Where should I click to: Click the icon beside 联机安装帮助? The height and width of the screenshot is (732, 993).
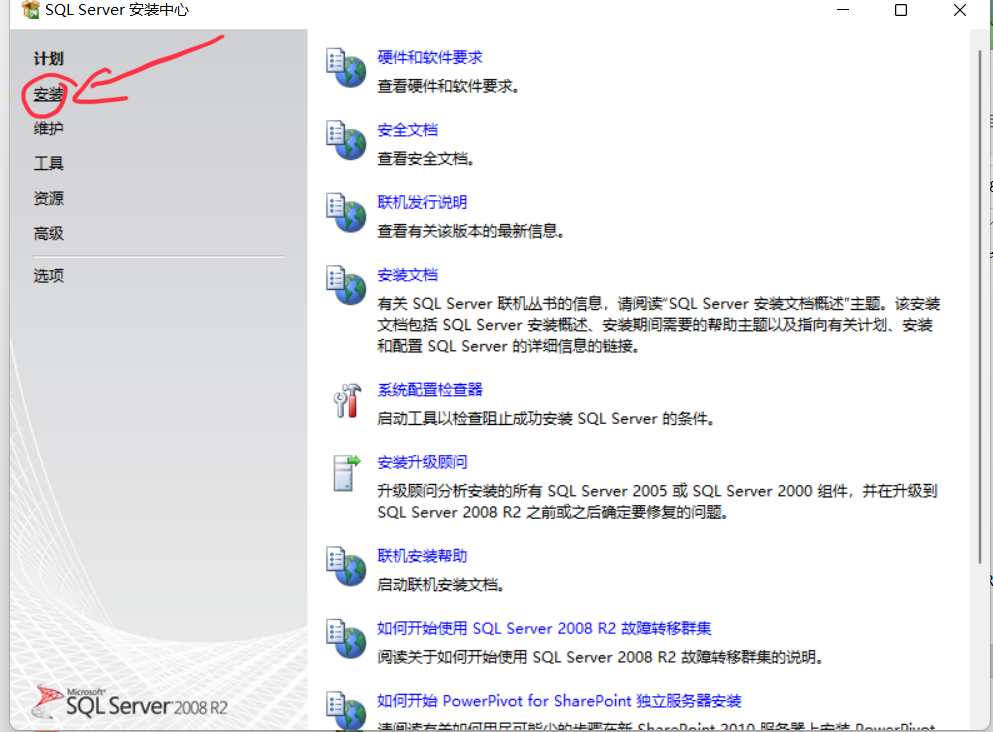pyautogui.click(x=346, y=566)
